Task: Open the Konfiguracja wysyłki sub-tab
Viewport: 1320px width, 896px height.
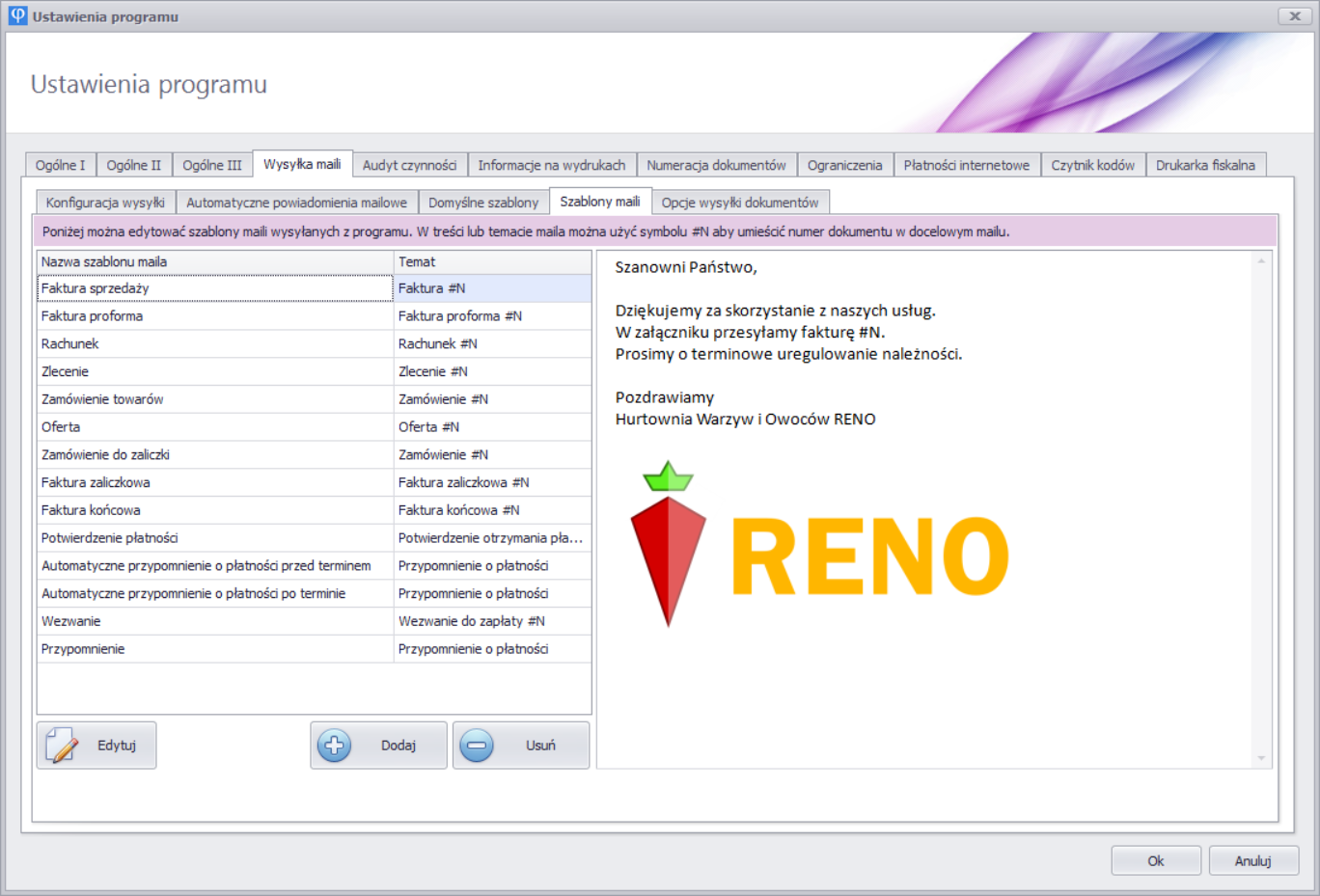Action: [x=105, y=203]
